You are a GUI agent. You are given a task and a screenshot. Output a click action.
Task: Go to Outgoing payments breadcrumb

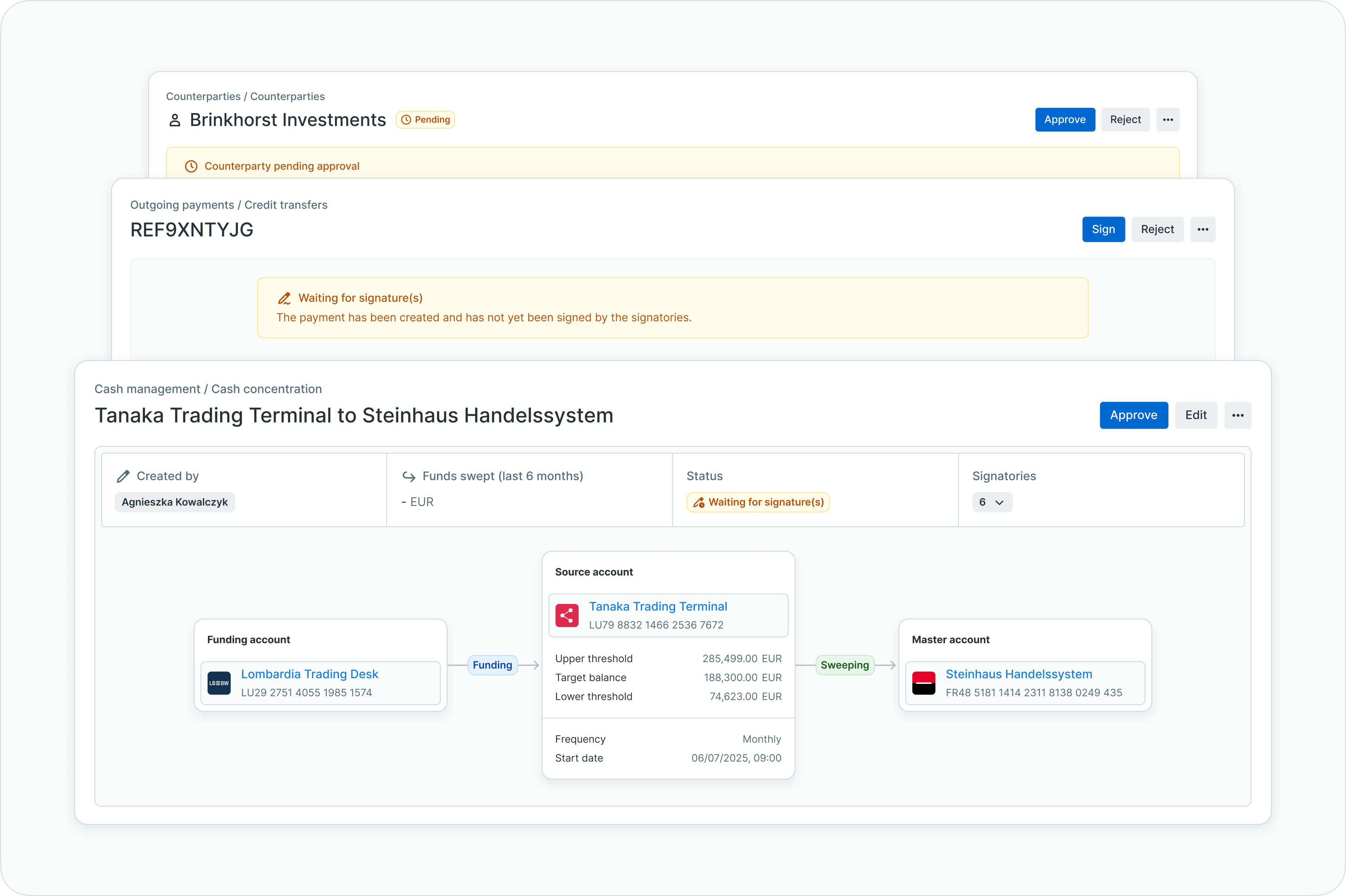[x=182, y=205]
